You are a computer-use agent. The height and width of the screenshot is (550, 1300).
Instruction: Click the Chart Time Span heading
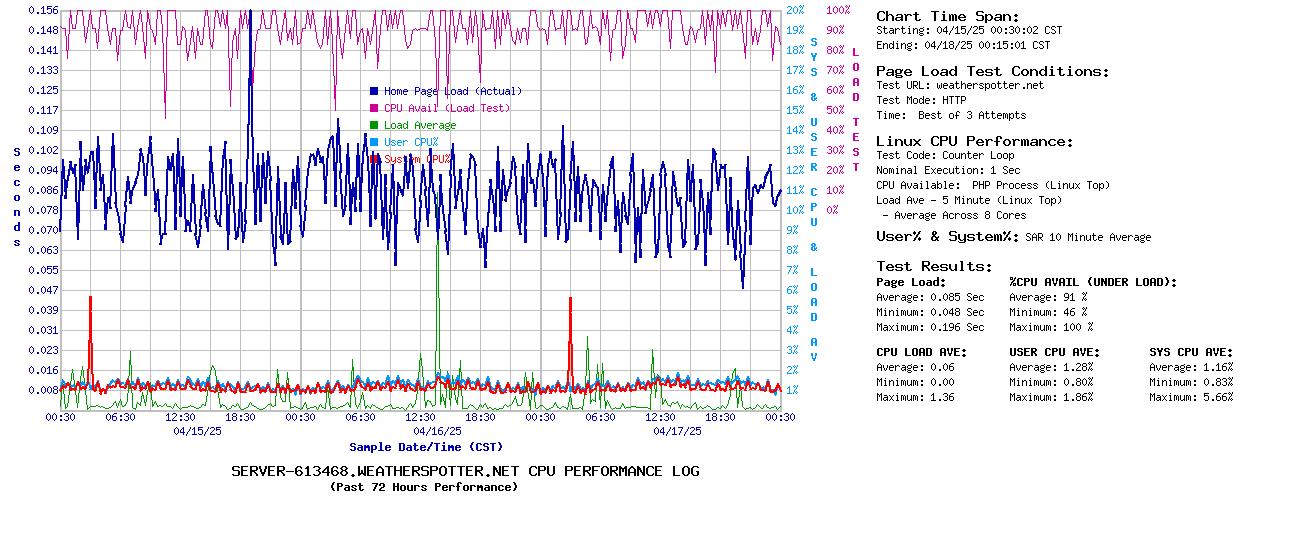click(x=947, y=16)
